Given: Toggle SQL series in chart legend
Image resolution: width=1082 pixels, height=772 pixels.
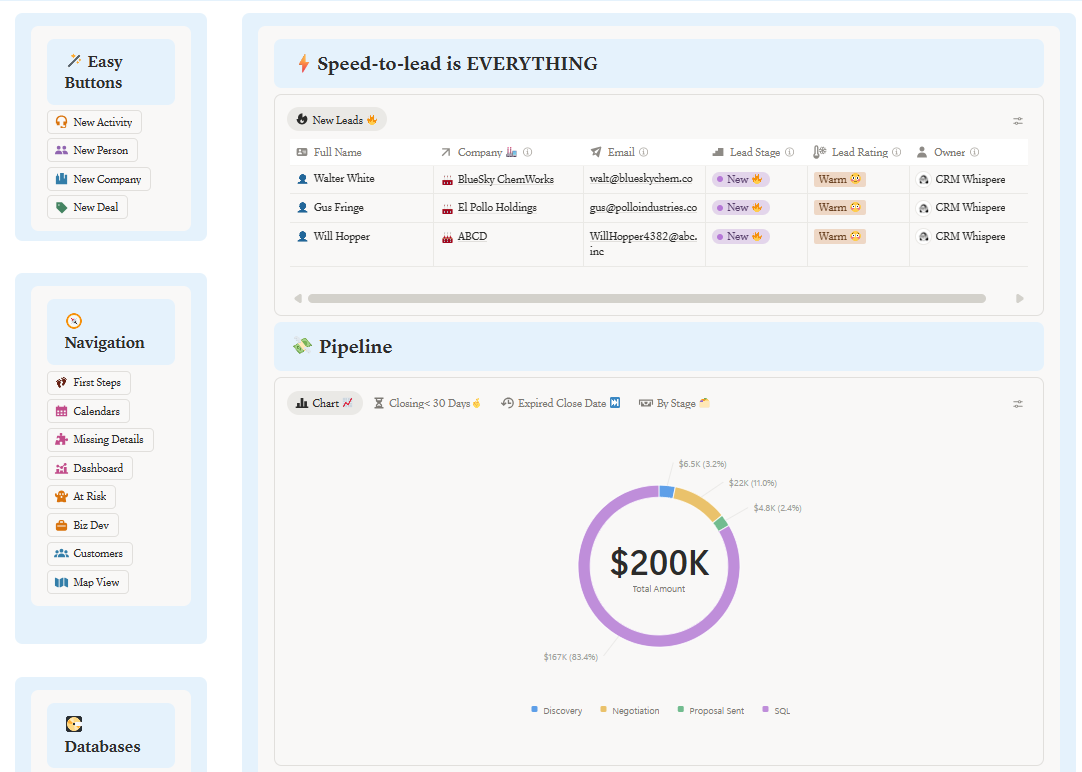Looking at the screenshot, I should tap(776, 710).
